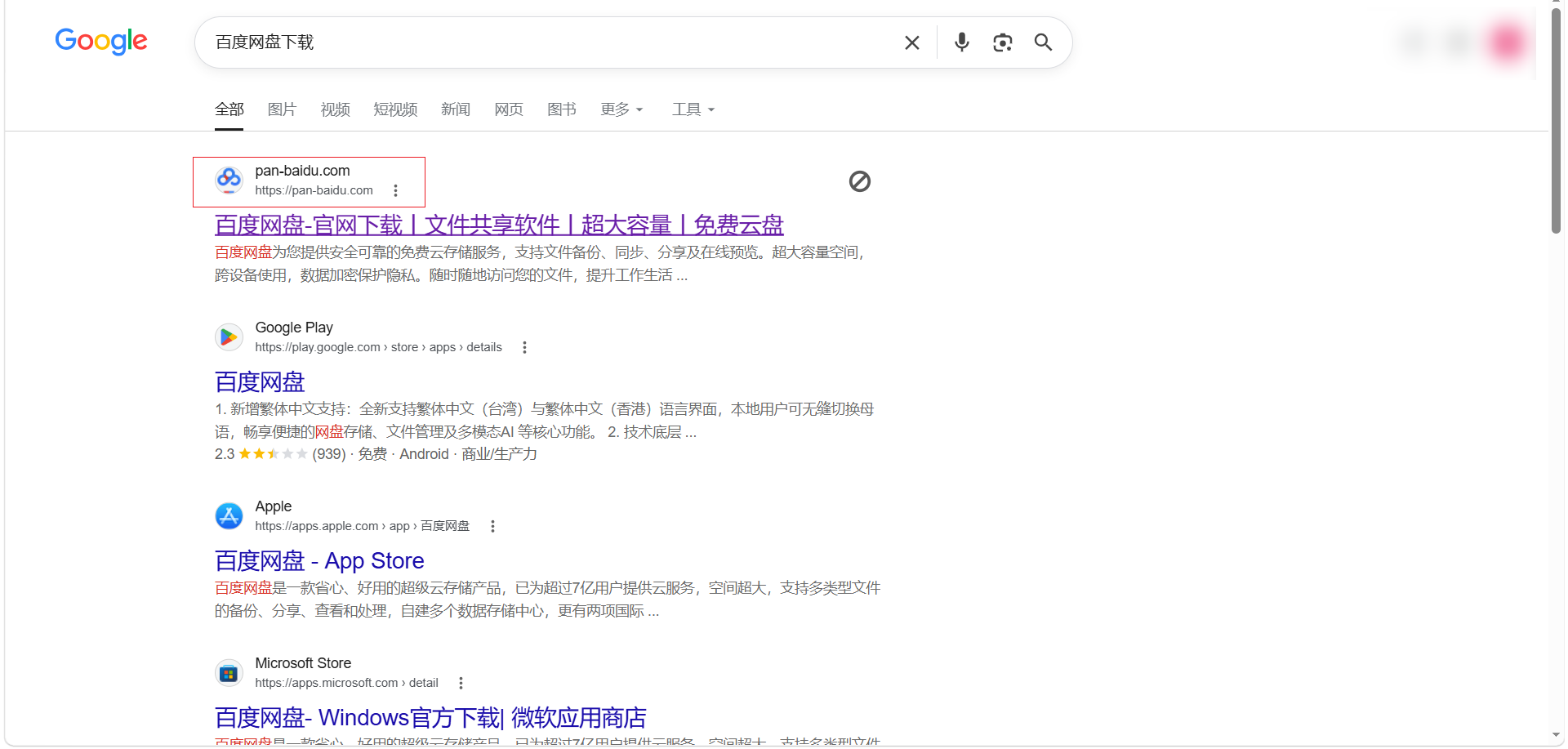Open 百度网盘 - App Store link
The image size is (1568, 749).
319,560
